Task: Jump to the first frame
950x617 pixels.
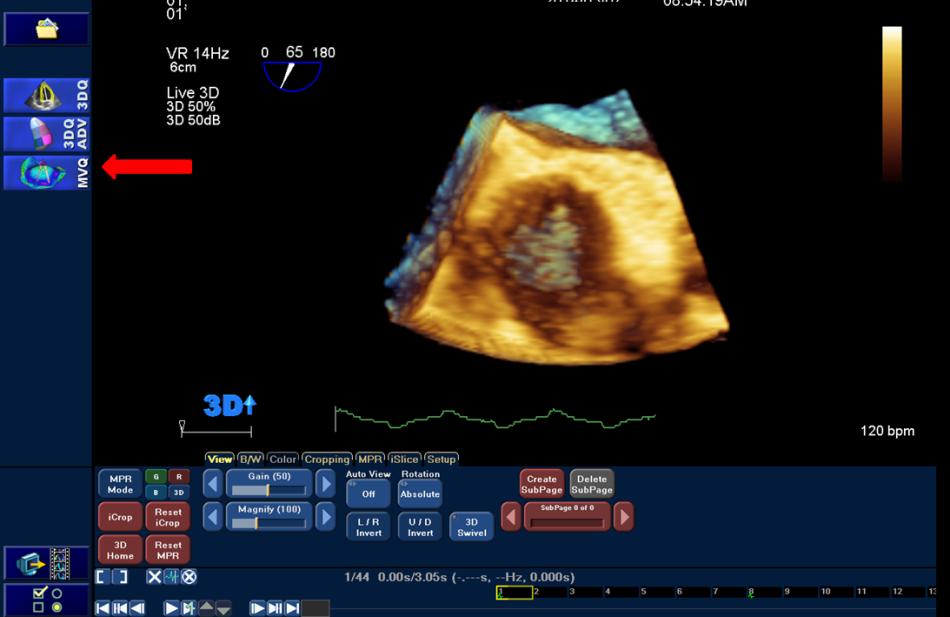Action: [103, 608]
